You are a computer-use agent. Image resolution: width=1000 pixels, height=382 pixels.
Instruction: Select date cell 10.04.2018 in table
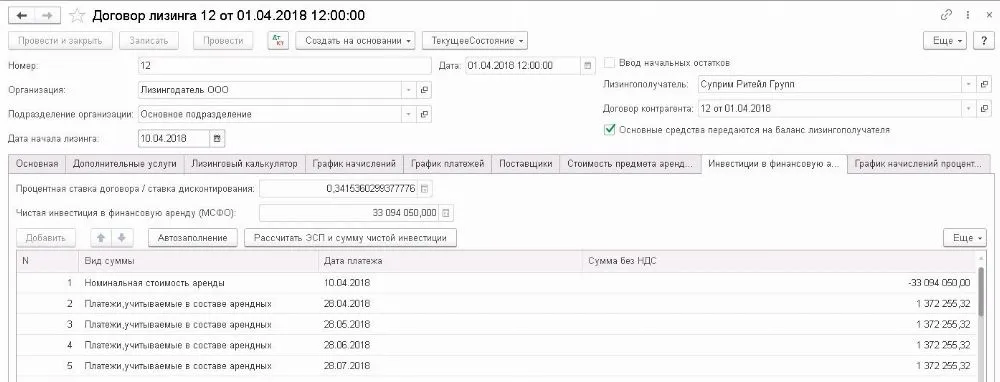point(450,283)
